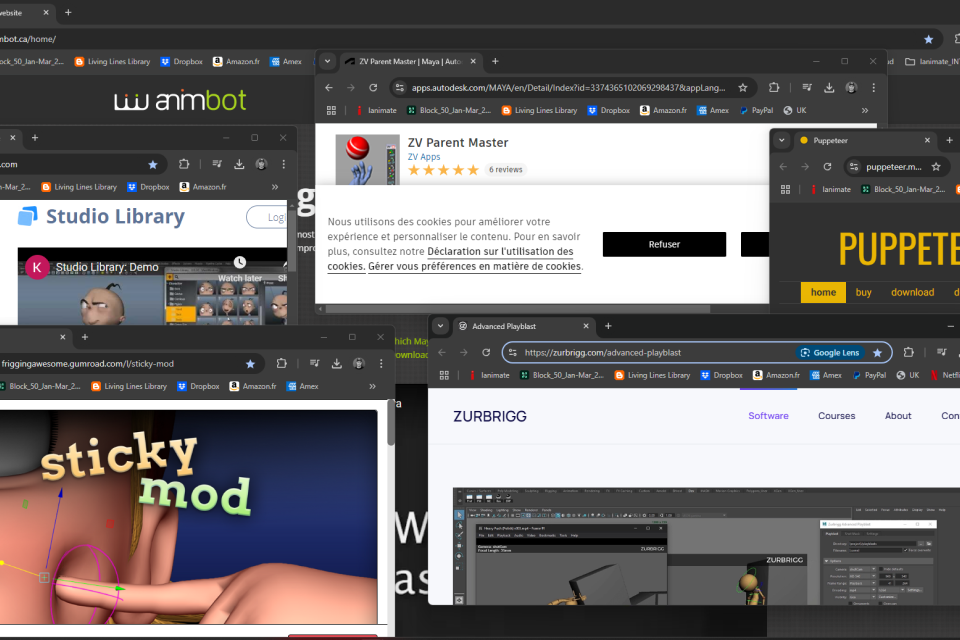Open Chrome menu dots in Autodesk window
The height and width of the screenshot is (640, 960).
click(874, 88)
